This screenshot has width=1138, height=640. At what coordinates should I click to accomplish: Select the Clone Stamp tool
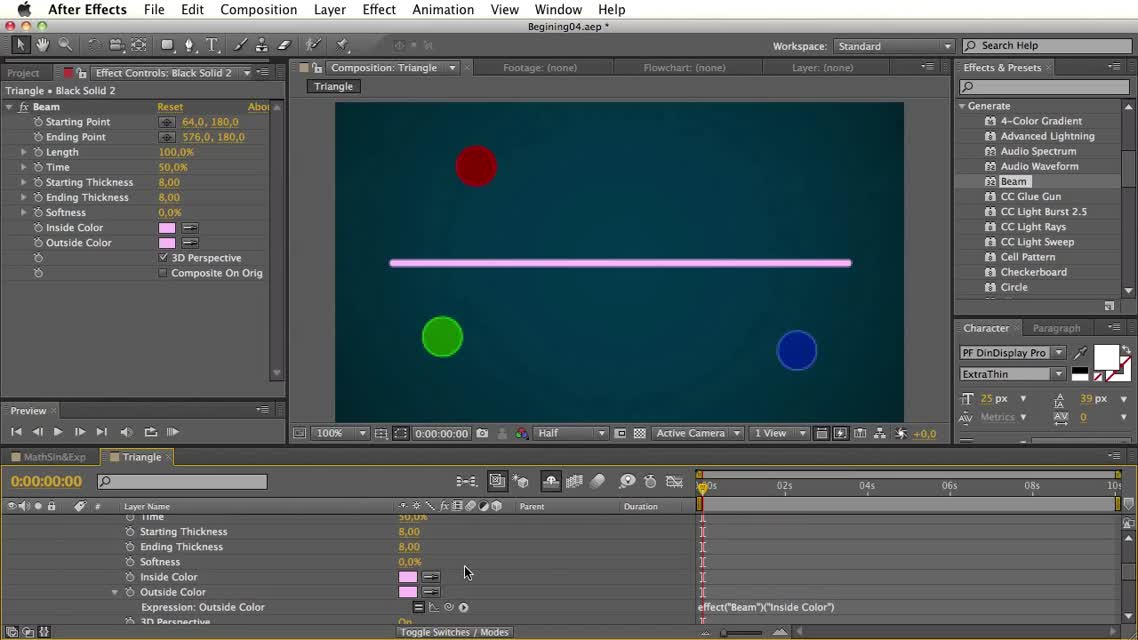tap(261, 45)
